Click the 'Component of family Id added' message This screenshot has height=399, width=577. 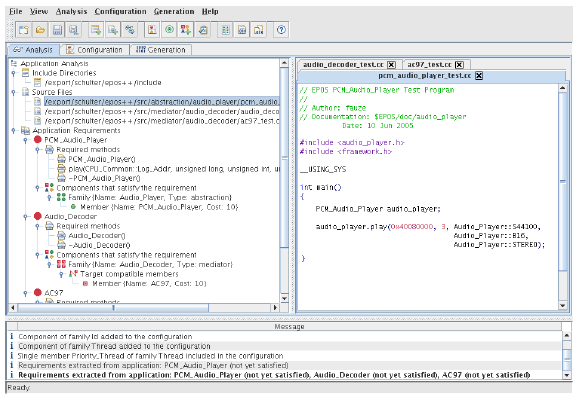coord(105,336)
